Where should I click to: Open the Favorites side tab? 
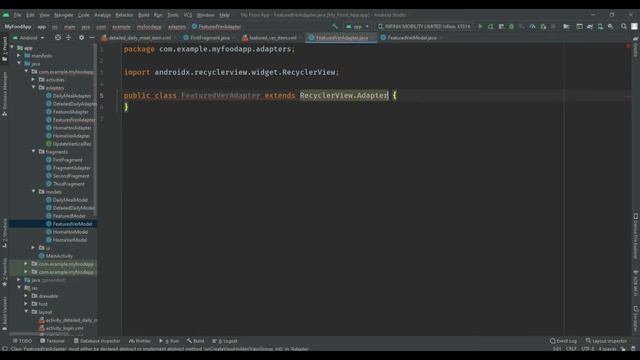[4, 272]
